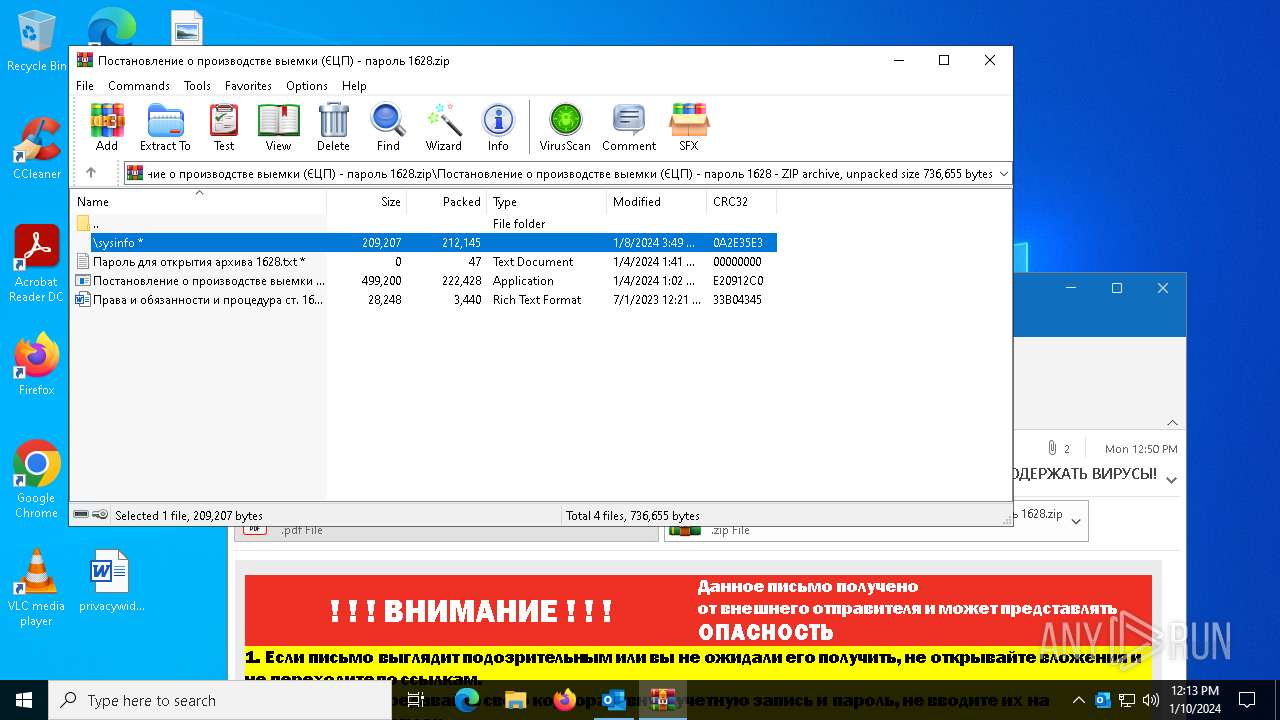Click the Add toolbar icon in WinRAR
Image resolution: width=1280 pixels, height=720 pixels.
(107, 127)
